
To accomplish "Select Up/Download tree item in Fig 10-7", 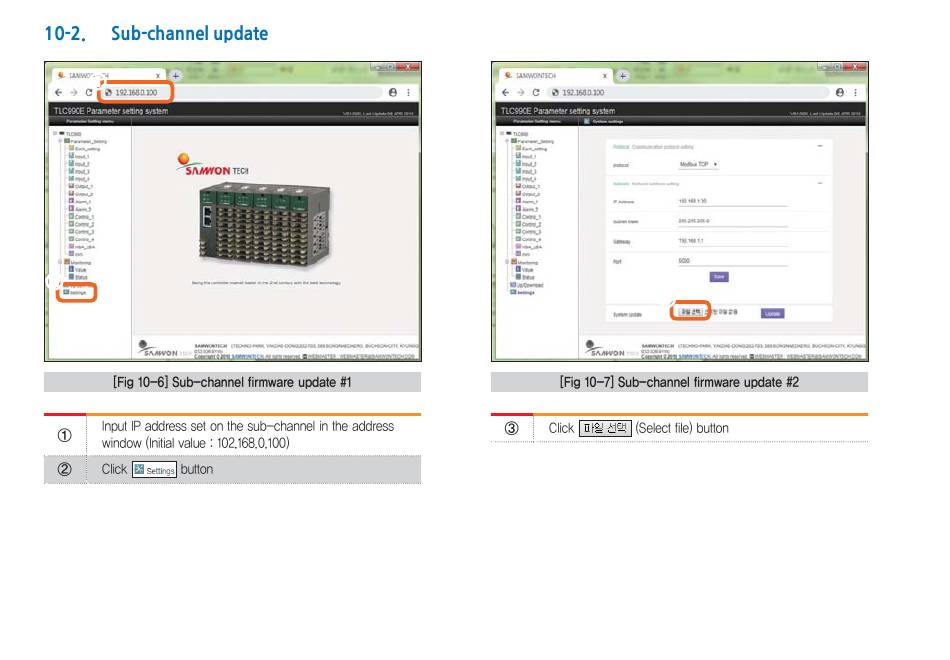I will pyautogui.click(x=527, y=285).
